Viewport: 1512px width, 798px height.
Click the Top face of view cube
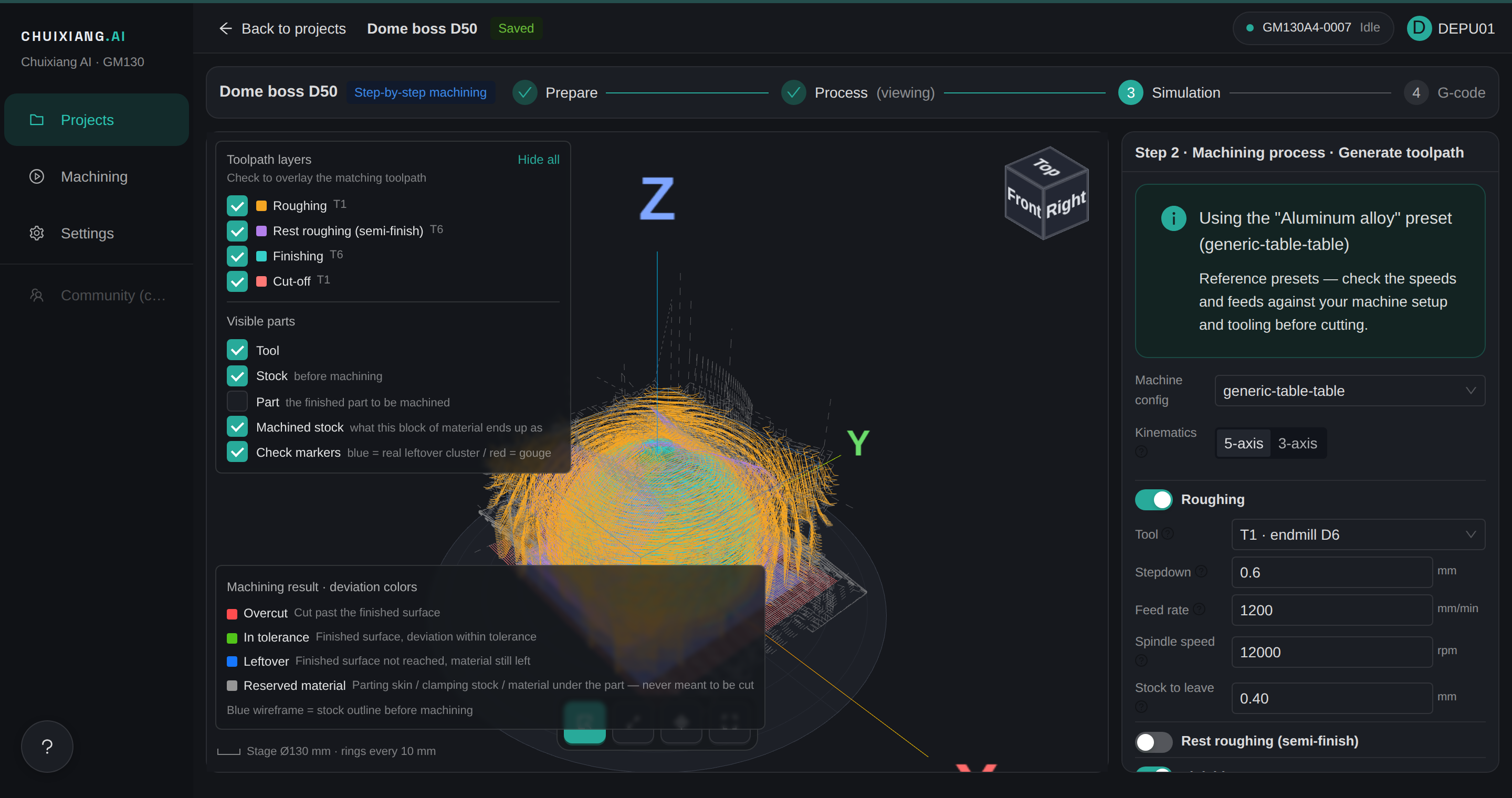[1046, 167]
